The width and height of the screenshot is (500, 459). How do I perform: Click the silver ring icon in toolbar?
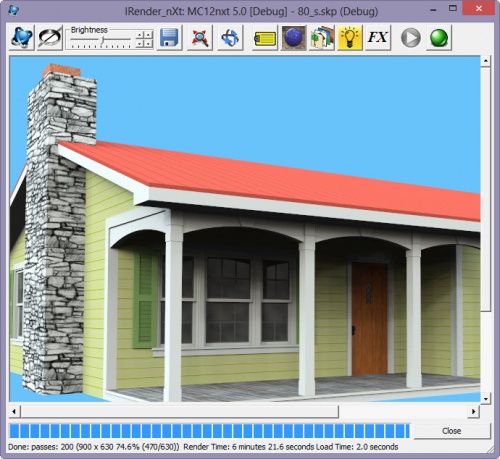click(50, 38)
